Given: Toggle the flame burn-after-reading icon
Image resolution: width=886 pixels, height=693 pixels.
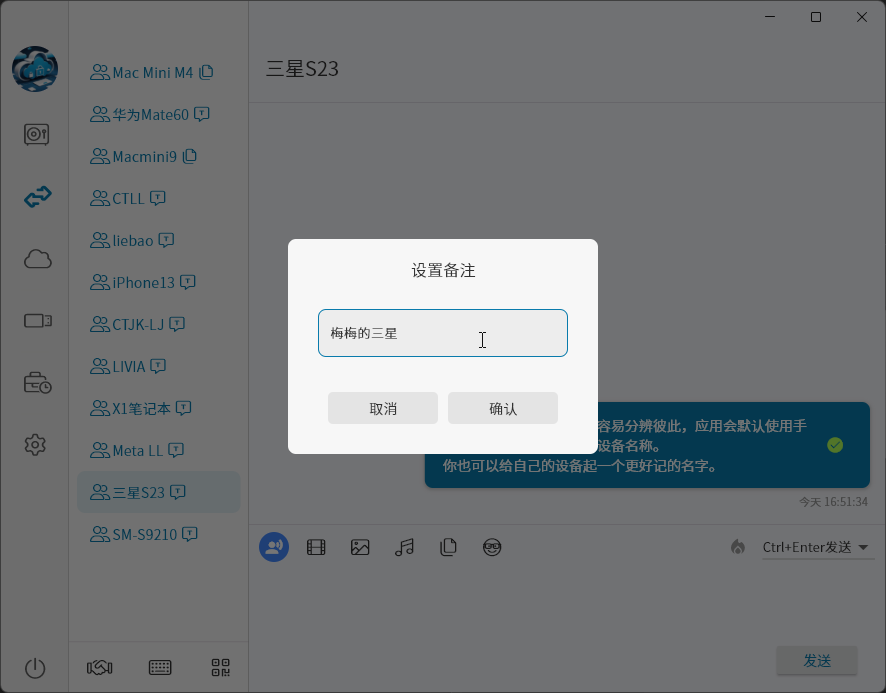Looking at the screenshot, I should (x=738, y=547).
